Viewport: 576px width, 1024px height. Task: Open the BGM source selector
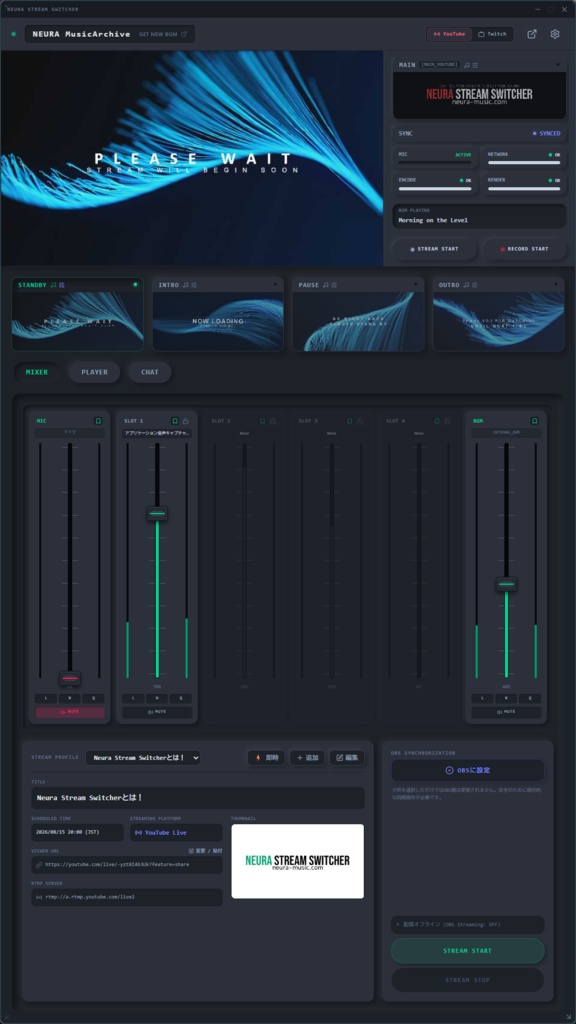pos(506,433)
